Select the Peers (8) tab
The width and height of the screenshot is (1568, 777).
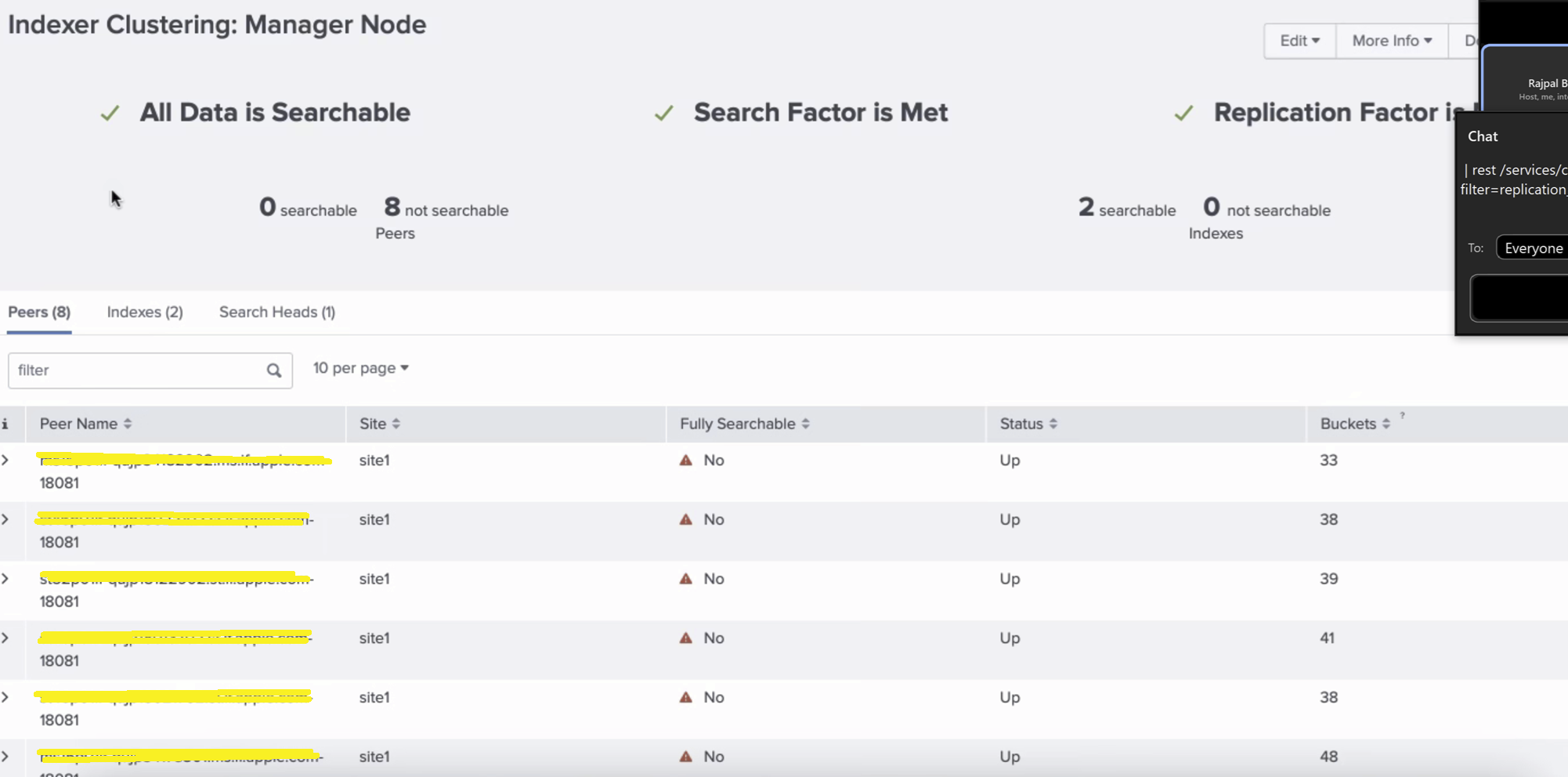coord(39,313)
